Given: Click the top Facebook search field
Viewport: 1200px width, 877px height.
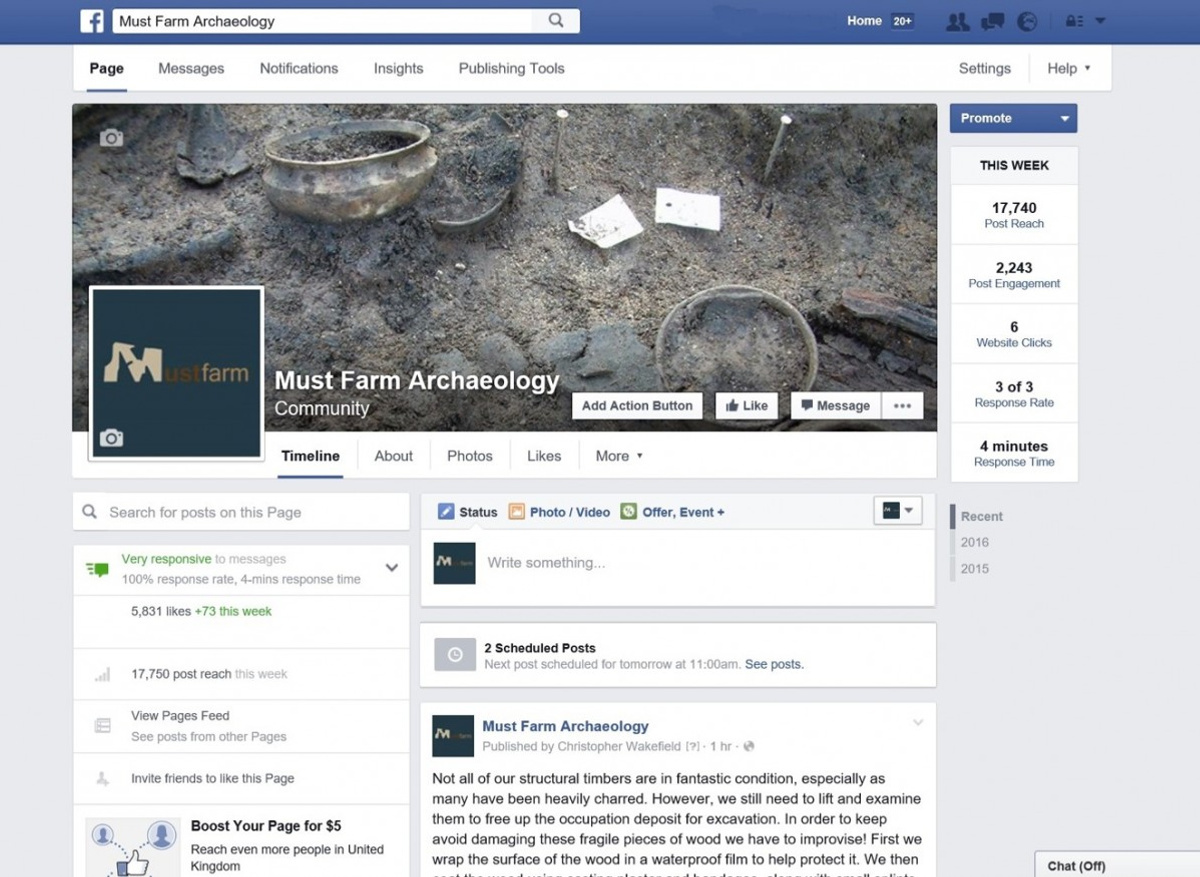Looking at the screenshot, I should pyautogui.click(x=324, y=21).
